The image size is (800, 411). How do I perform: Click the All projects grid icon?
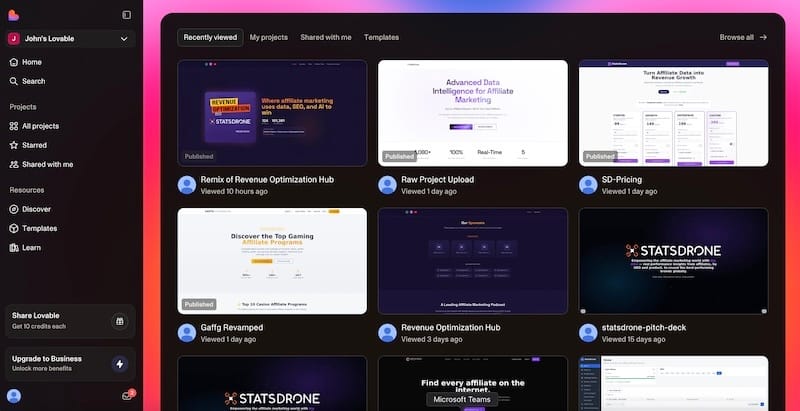click(14, 126)
